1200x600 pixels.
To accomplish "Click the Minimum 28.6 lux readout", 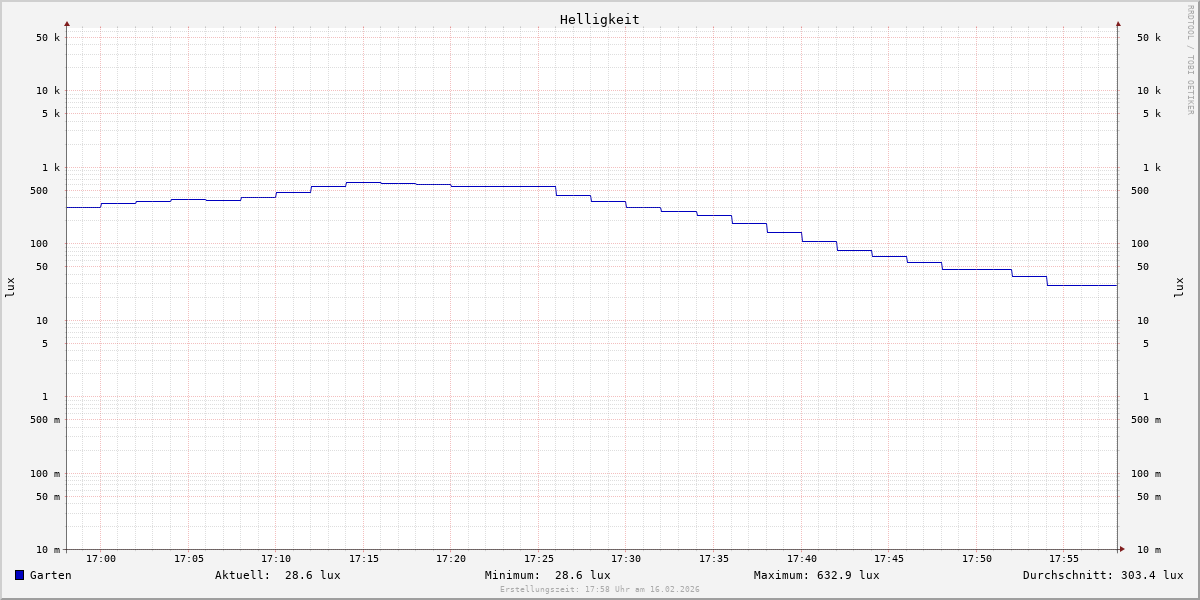I will 547,575.
